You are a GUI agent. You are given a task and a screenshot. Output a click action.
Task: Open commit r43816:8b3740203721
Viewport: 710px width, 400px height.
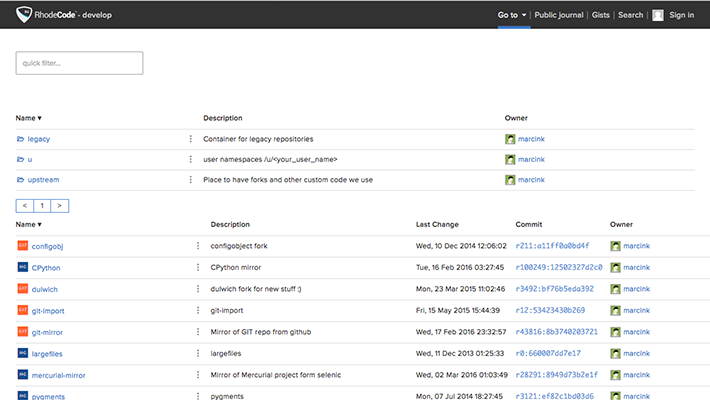click(x=556, y=332)
